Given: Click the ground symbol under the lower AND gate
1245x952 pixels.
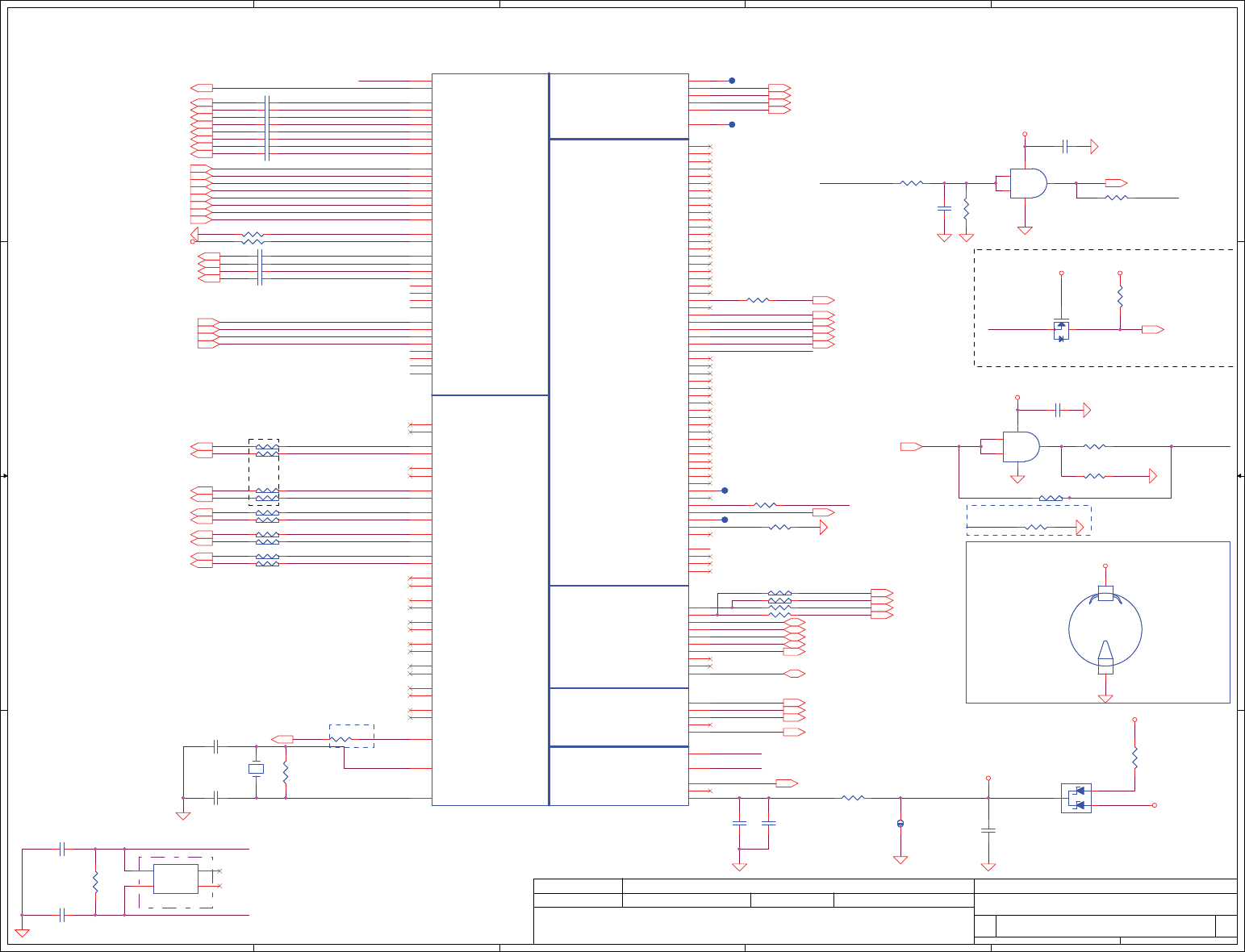Looking at the screenshot, I should pos(1017,478).
